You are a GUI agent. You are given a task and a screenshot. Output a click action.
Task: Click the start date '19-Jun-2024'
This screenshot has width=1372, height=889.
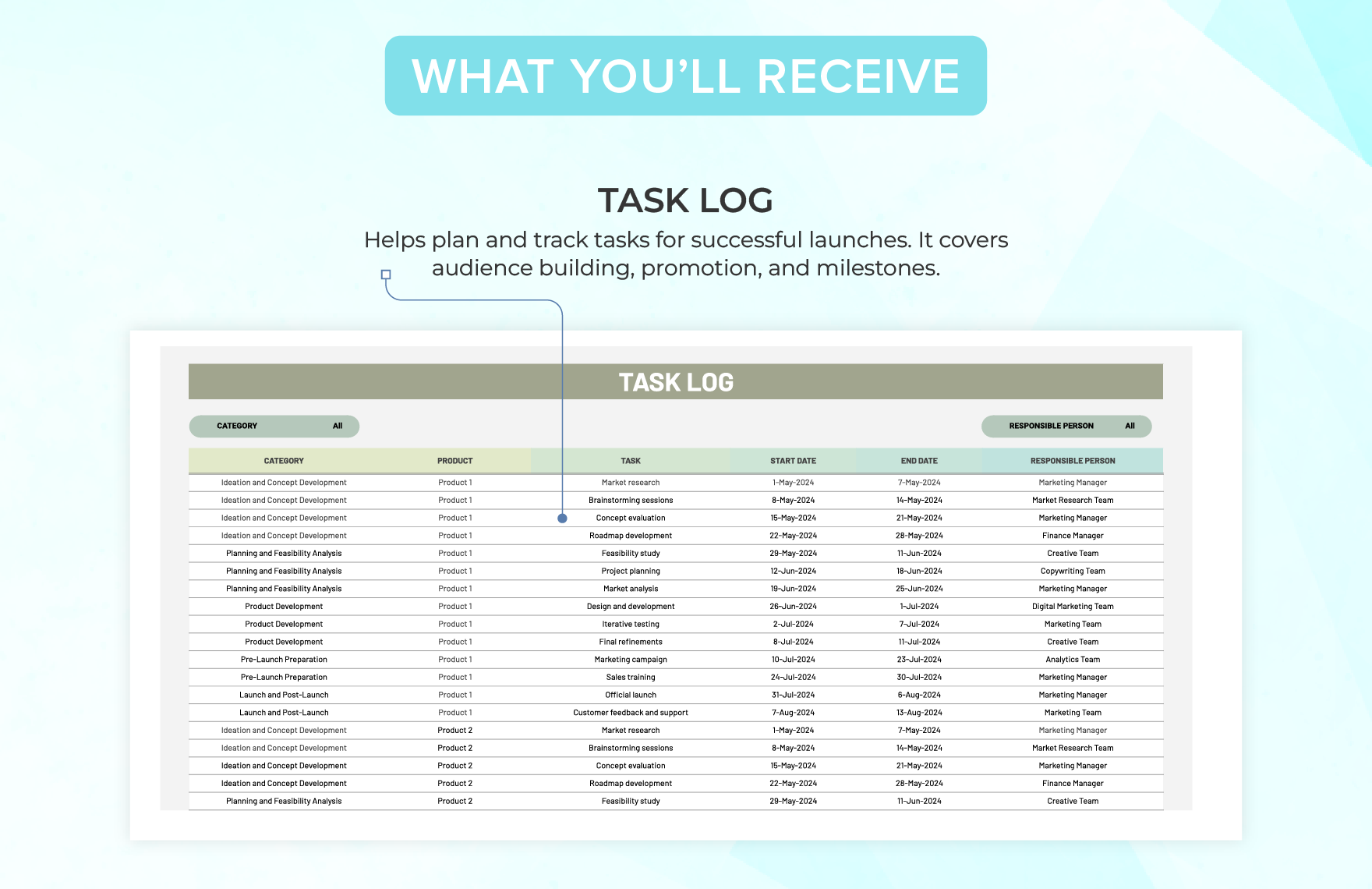(x=794, y=589)
